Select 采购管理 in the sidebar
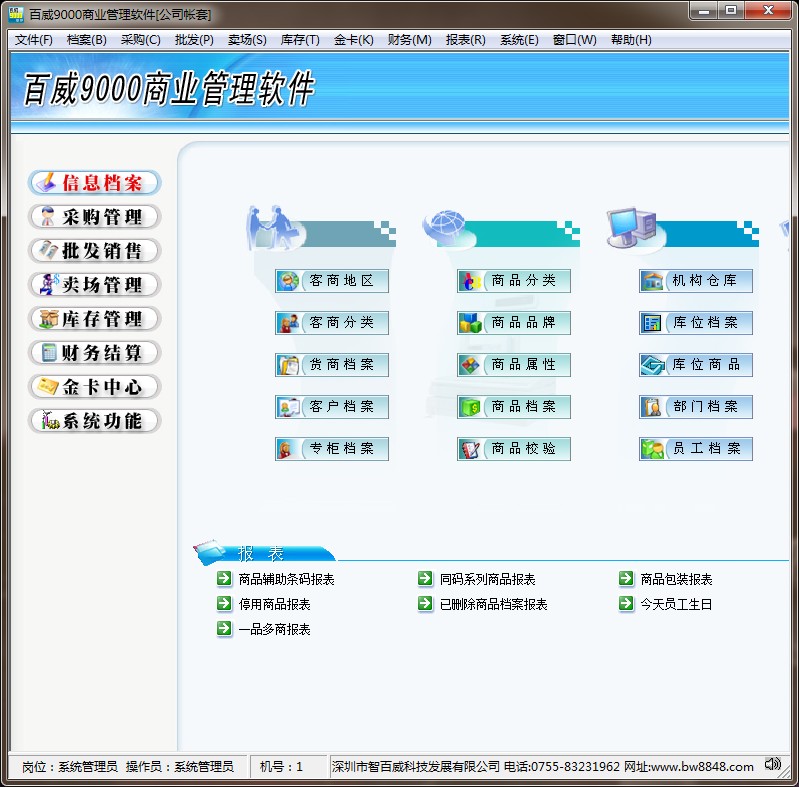 tap(95, 217)
